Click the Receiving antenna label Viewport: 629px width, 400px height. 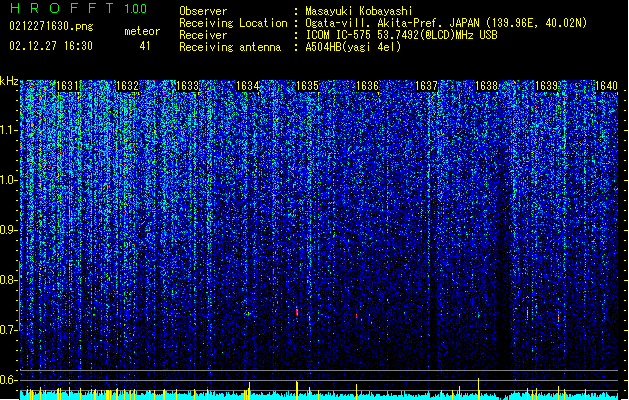[x=230, y=47]
